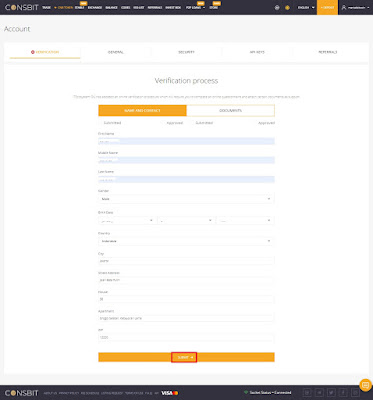Click the Socket Status indicator icon
This screenshot has width=373, height=400.
(246, 393)
